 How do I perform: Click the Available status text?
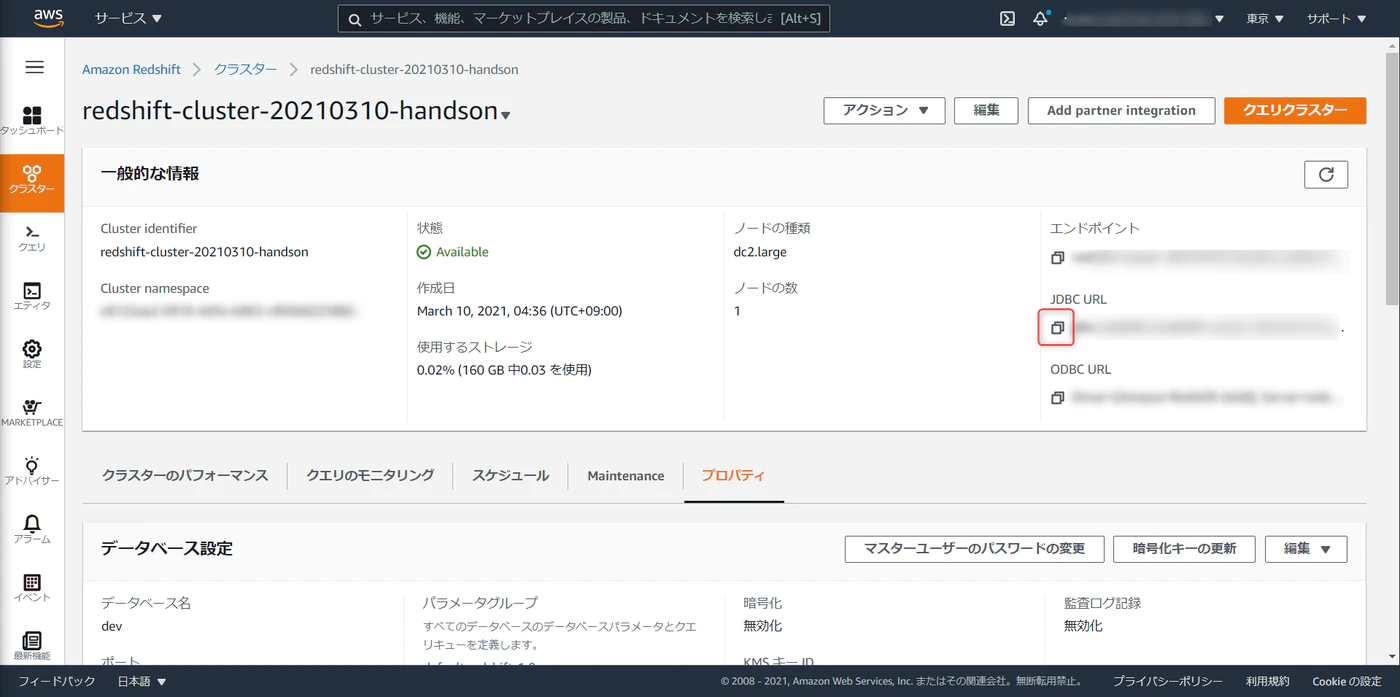click(x=462, y=252)
